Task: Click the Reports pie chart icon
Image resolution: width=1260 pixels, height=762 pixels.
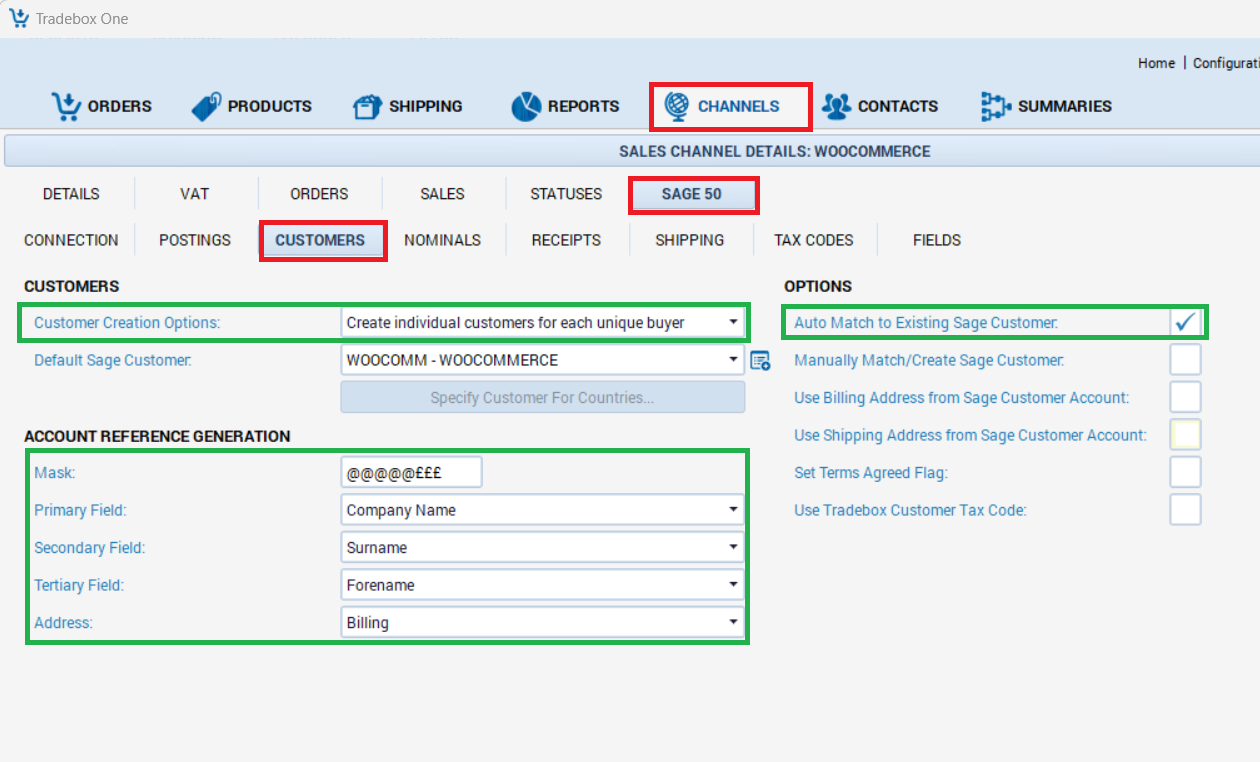Action: point(526,106)
